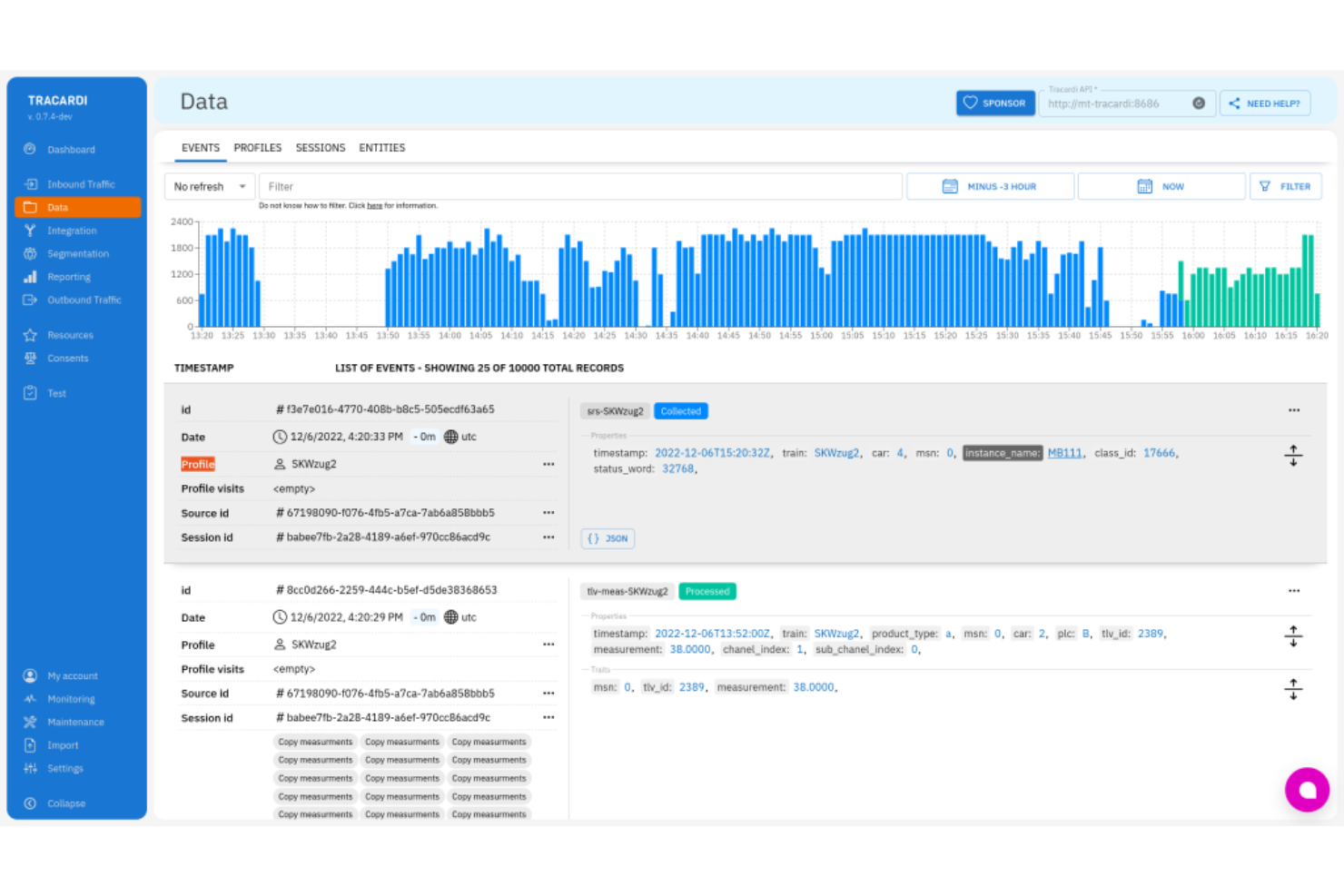
Task: Switch to the ENTITIES tab
Action: click(381, 147)
